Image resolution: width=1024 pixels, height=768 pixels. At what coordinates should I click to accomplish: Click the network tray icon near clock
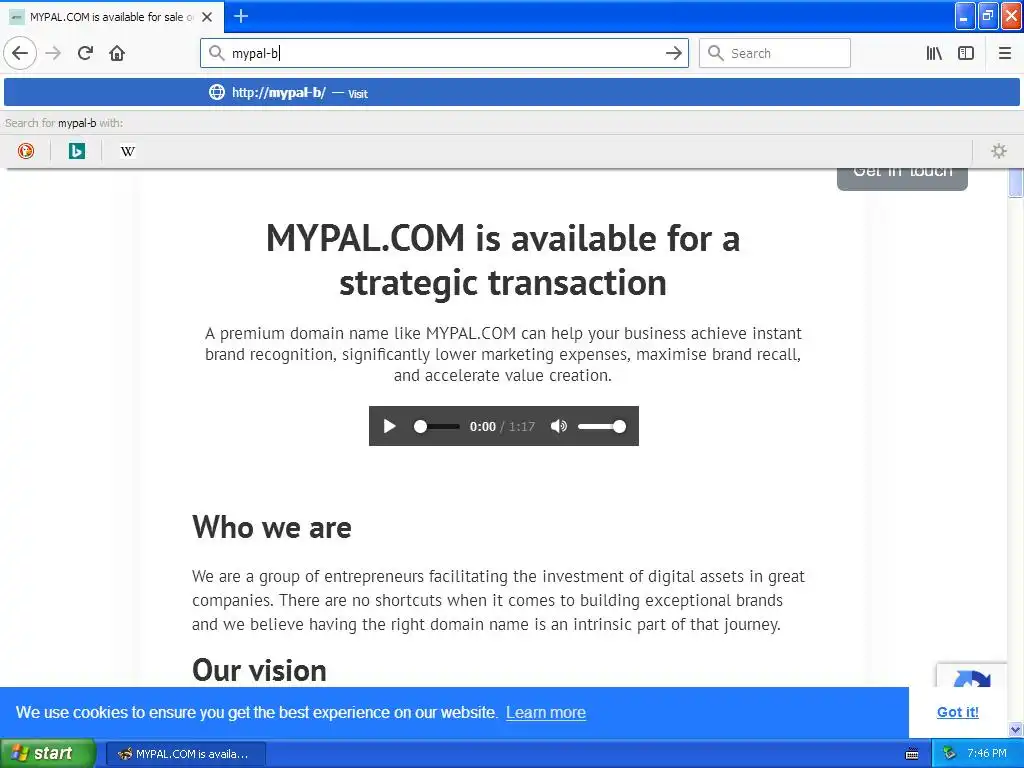point(949,754)
